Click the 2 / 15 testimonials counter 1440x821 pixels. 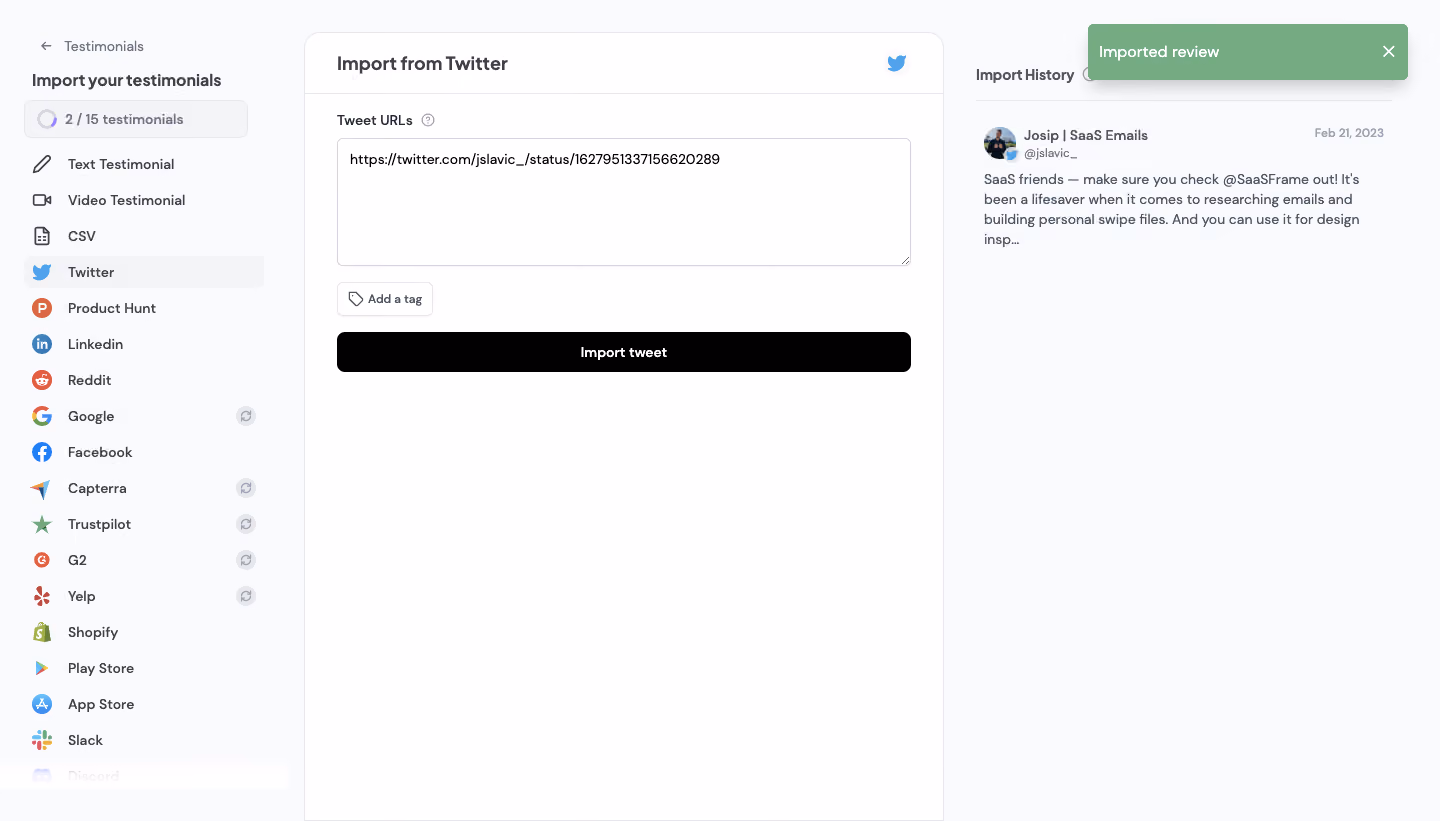pos(136,119)
